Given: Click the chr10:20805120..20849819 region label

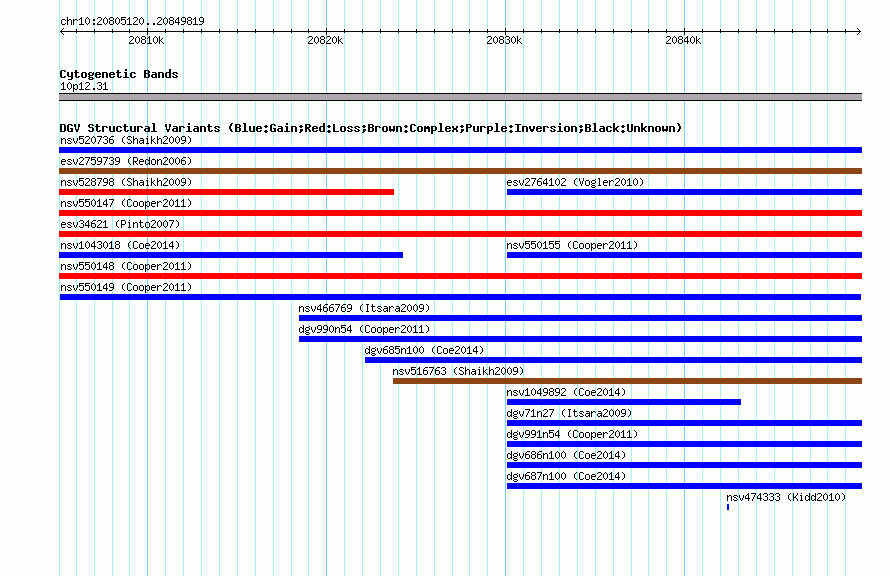Looking at the screenshot, I should click(132, 21).
